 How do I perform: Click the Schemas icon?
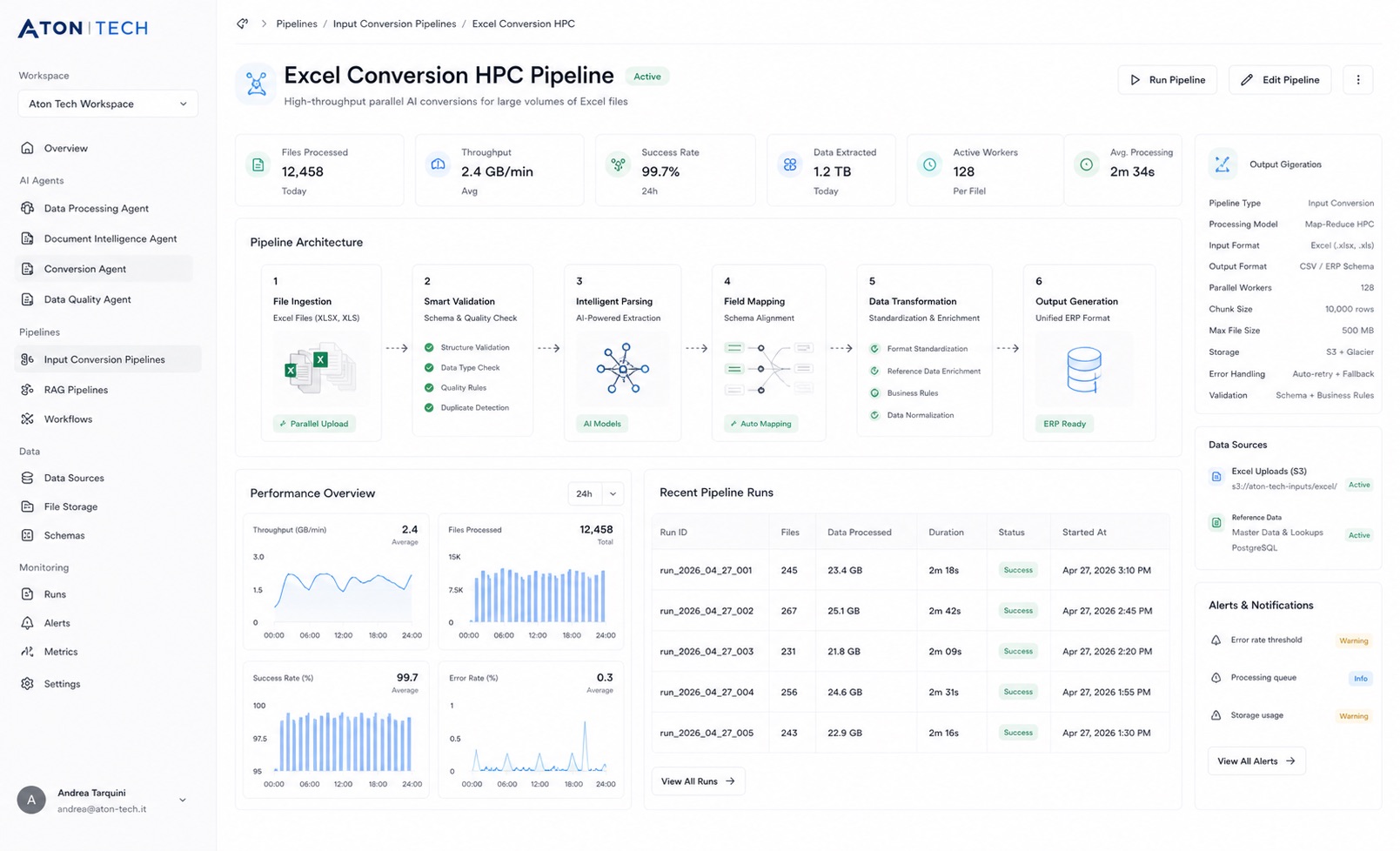click(27, 535)
